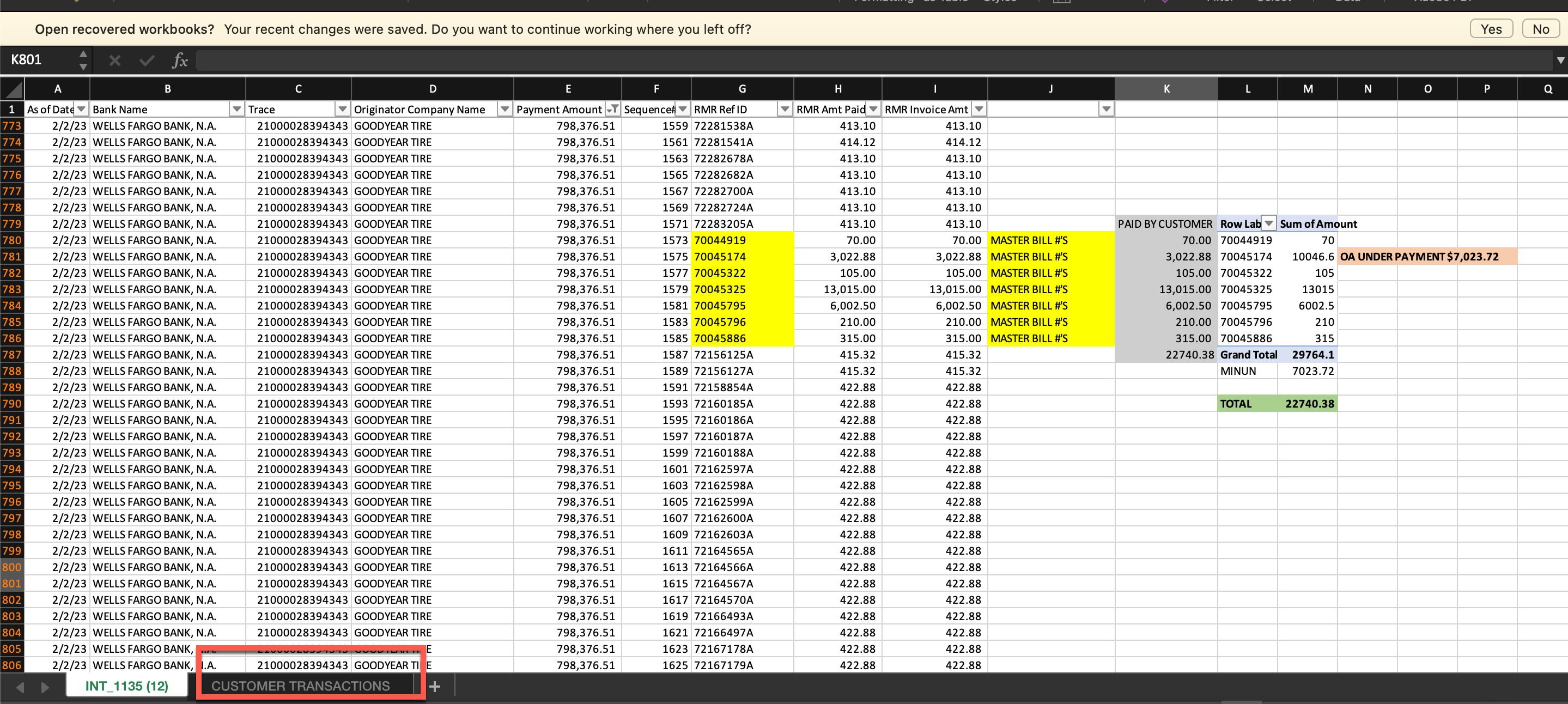Click the cancel entry X icon
Image resolution: width=1568 pixels, height=704 pixels.
coord(114,60)
